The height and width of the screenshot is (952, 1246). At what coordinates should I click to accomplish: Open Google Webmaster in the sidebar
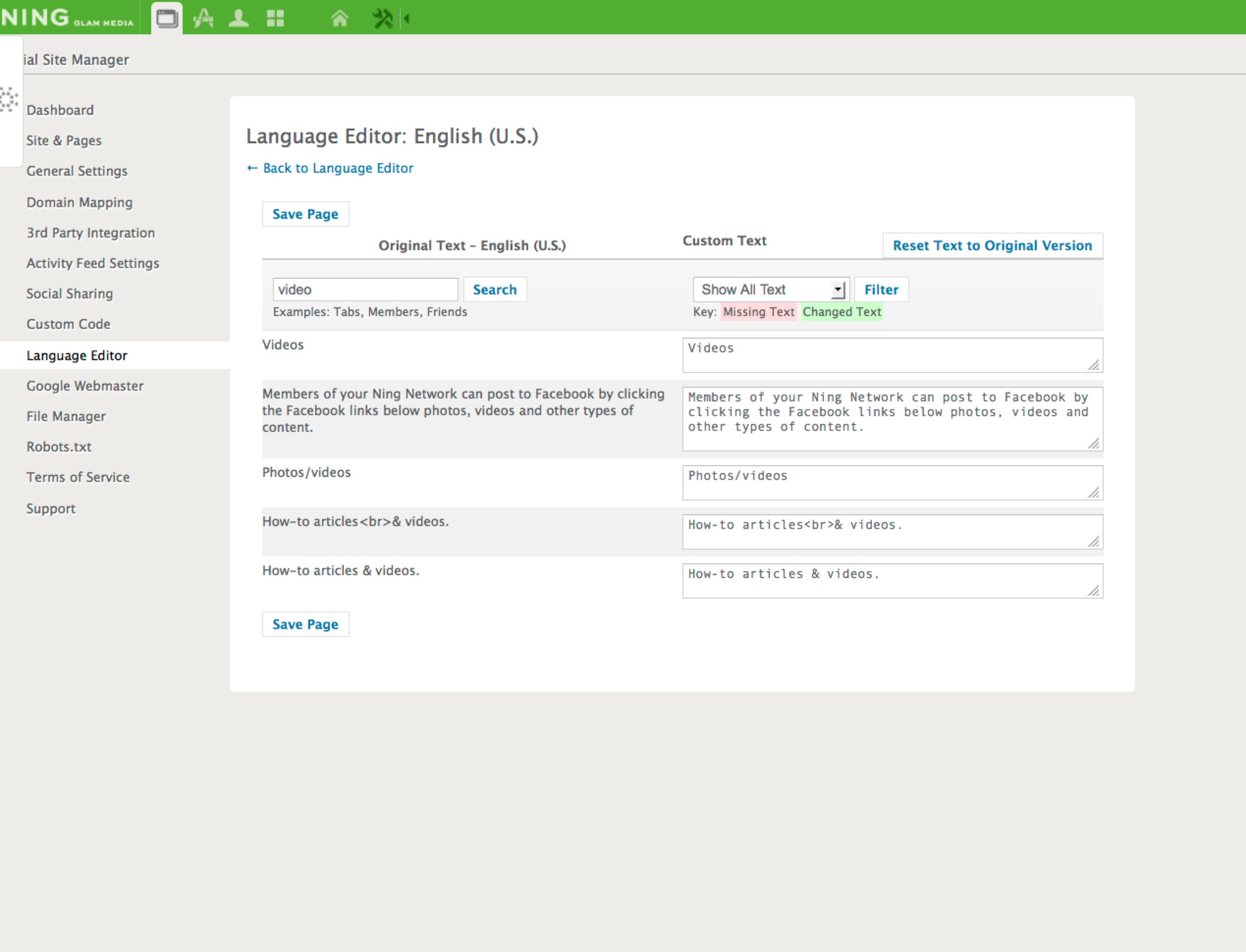[85, 386]
